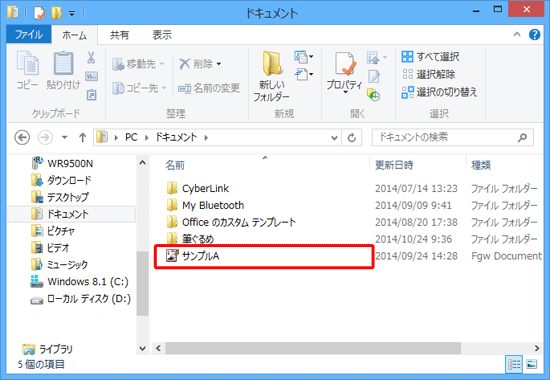
Task: Click the 削除 delete X icon
Action: click(185, 64)
